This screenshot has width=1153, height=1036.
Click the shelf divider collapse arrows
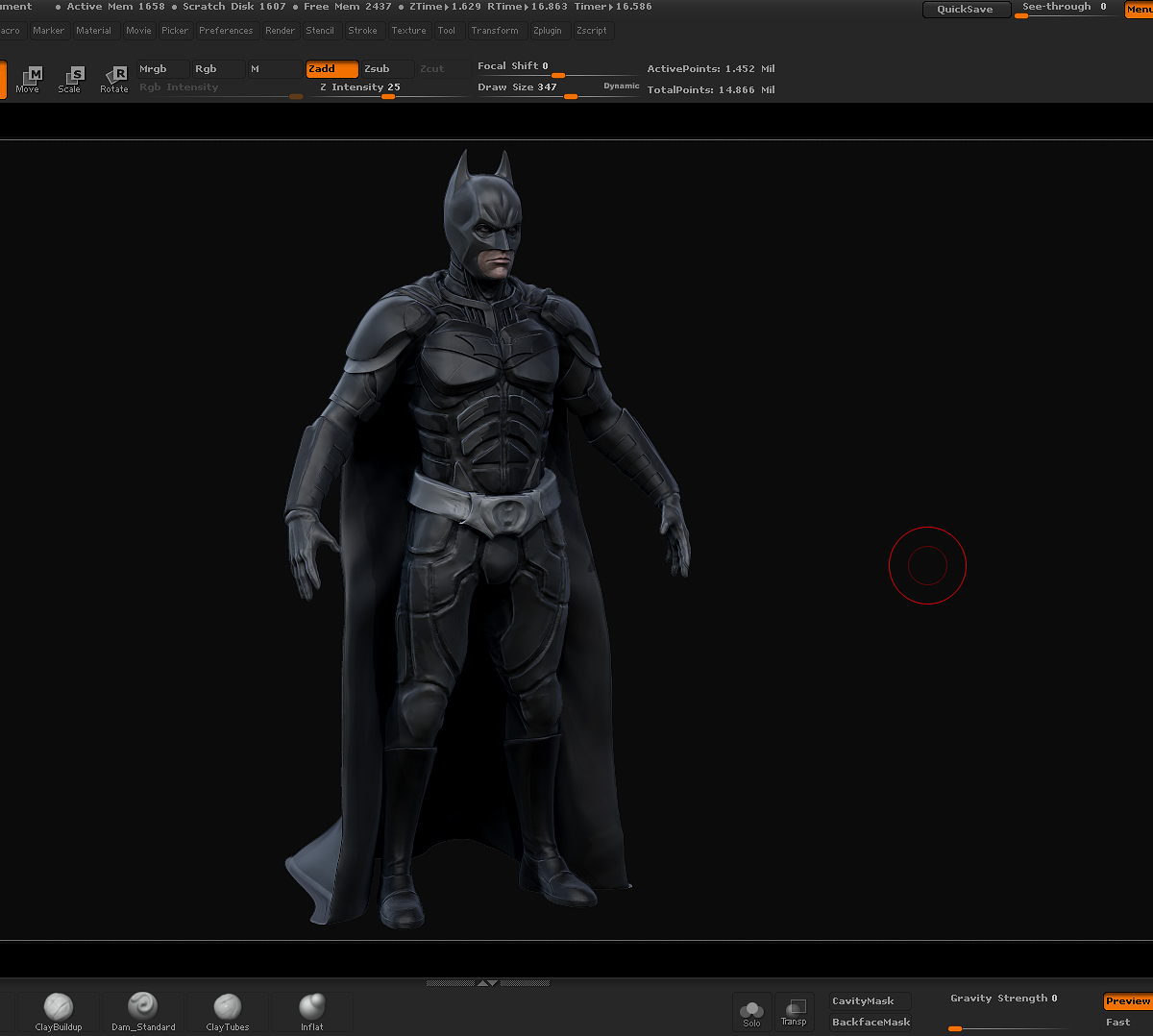pyautogui.click(x=487, y=983)
